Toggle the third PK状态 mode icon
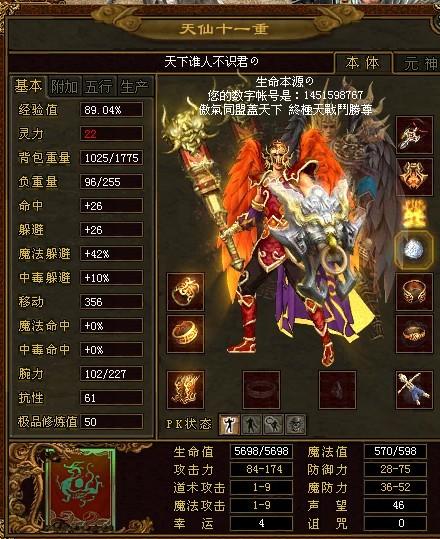This screenshot has height=539, width=440. [273, 425]
